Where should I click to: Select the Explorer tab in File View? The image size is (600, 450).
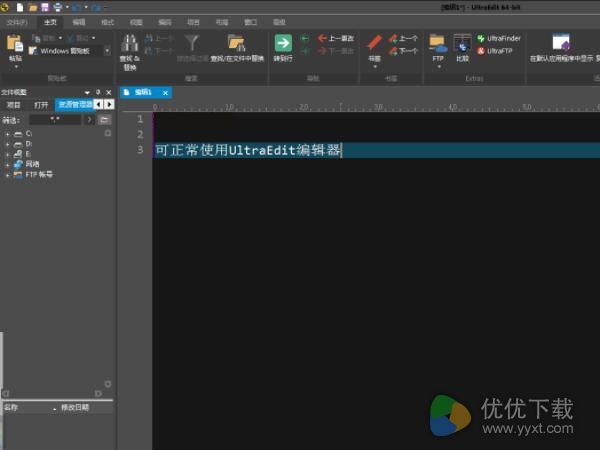74,104
